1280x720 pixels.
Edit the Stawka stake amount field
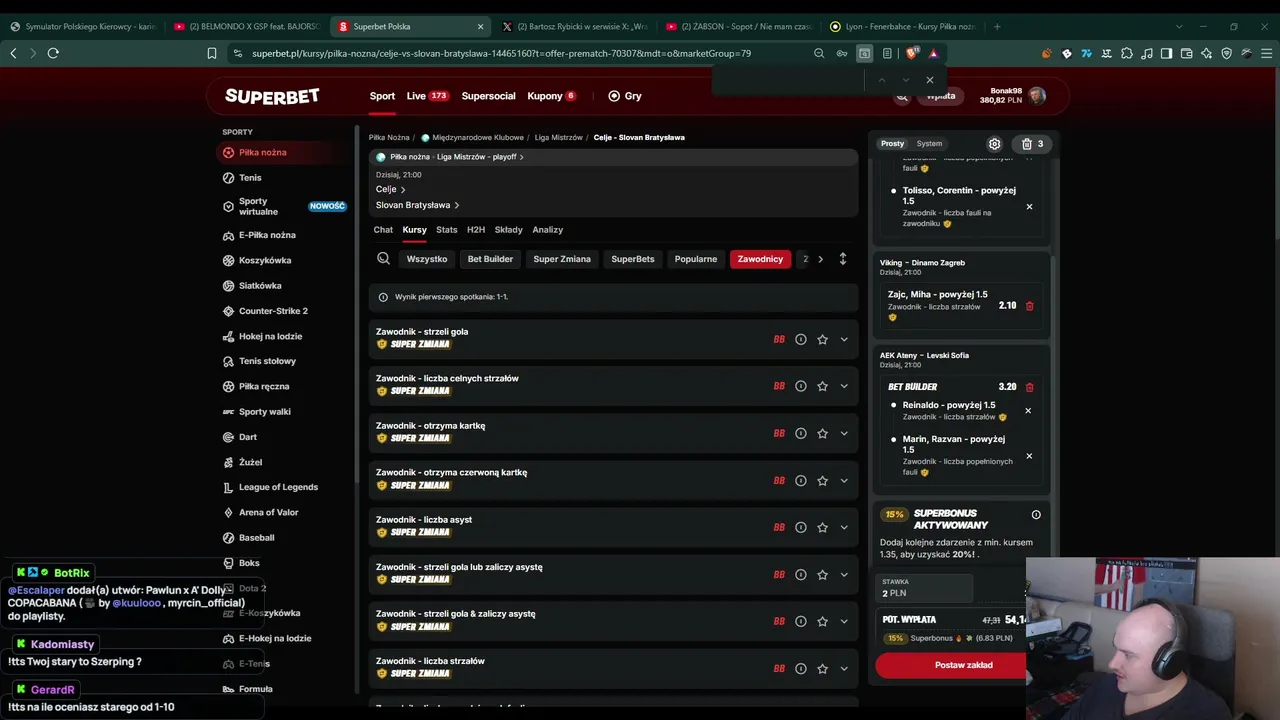(x=925, y=588)
